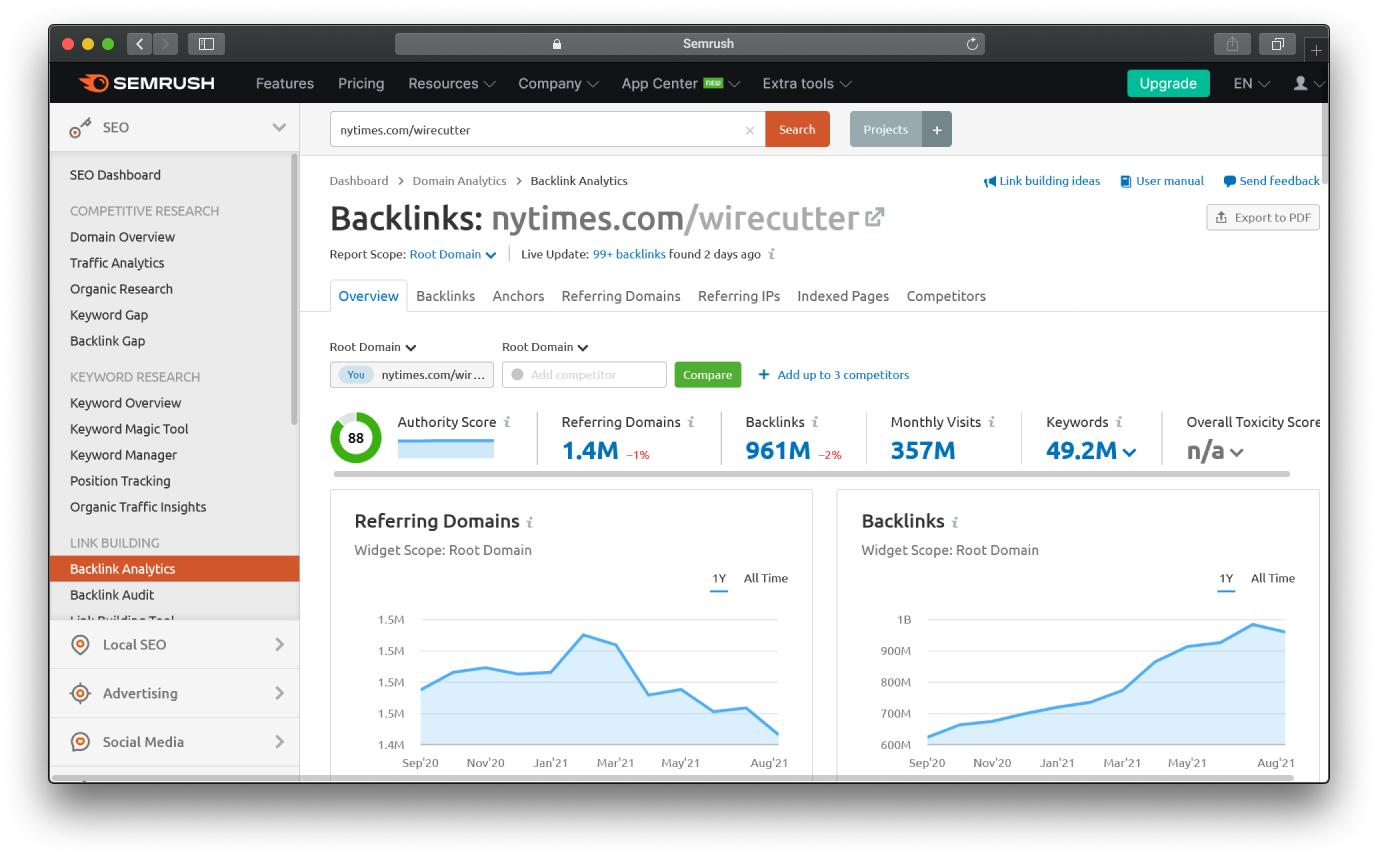Switch to the Anchors tab
Image resolution: width=1378 pixels, height=856 pixels.
click(x=518, y=296)
